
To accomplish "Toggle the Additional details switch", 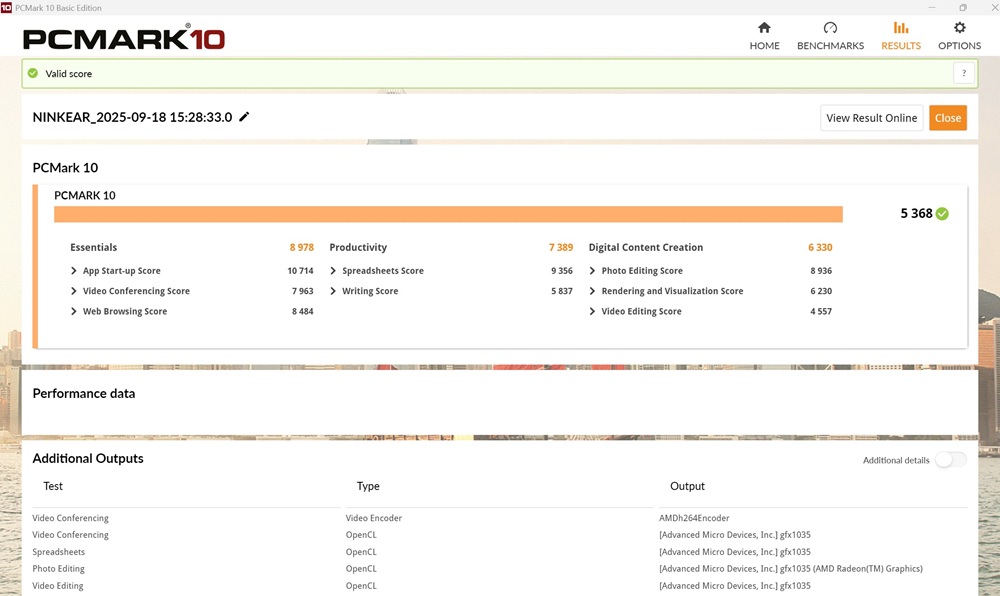I will point(950,460).
